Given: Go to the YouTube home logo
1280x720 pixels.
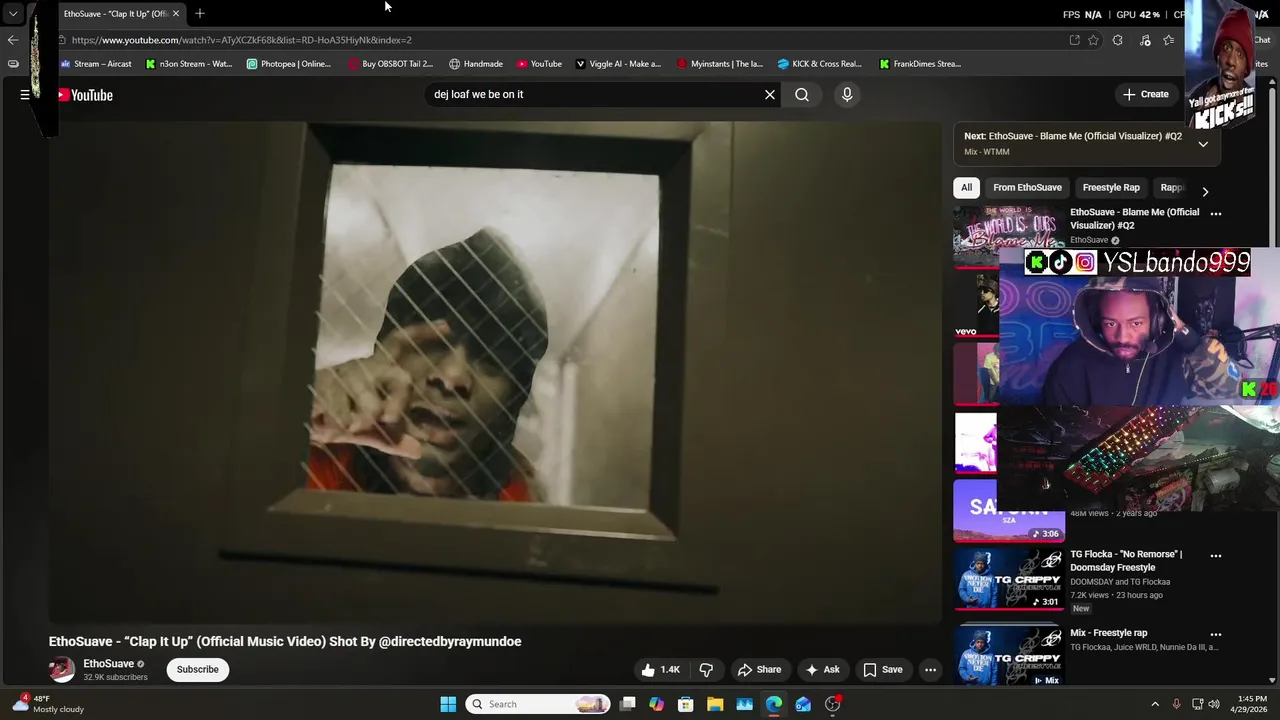Looking at the screenshot, I should (x=84, y=95).
